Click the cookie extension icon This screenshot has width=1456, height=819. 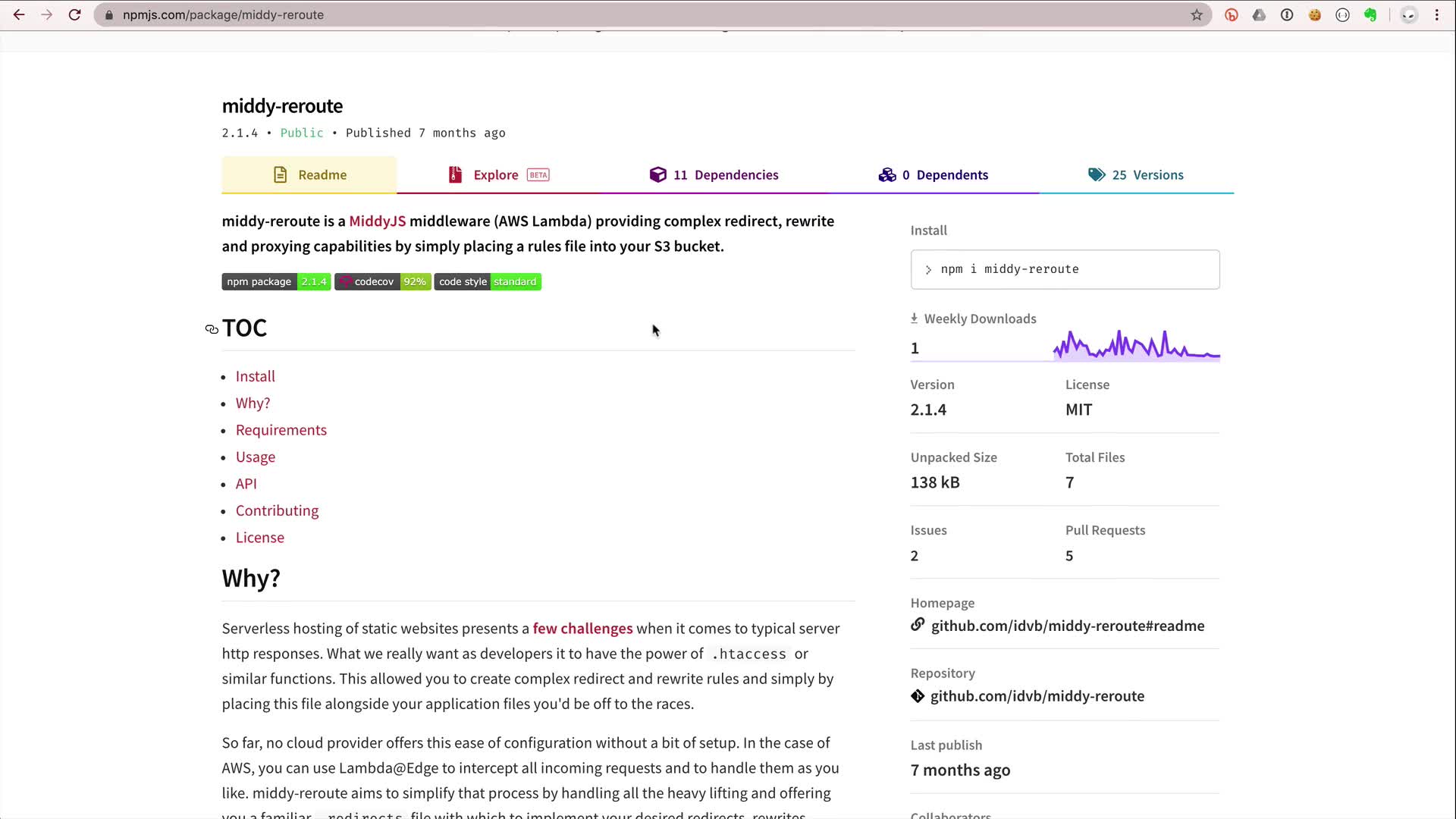coord(1315,14)
